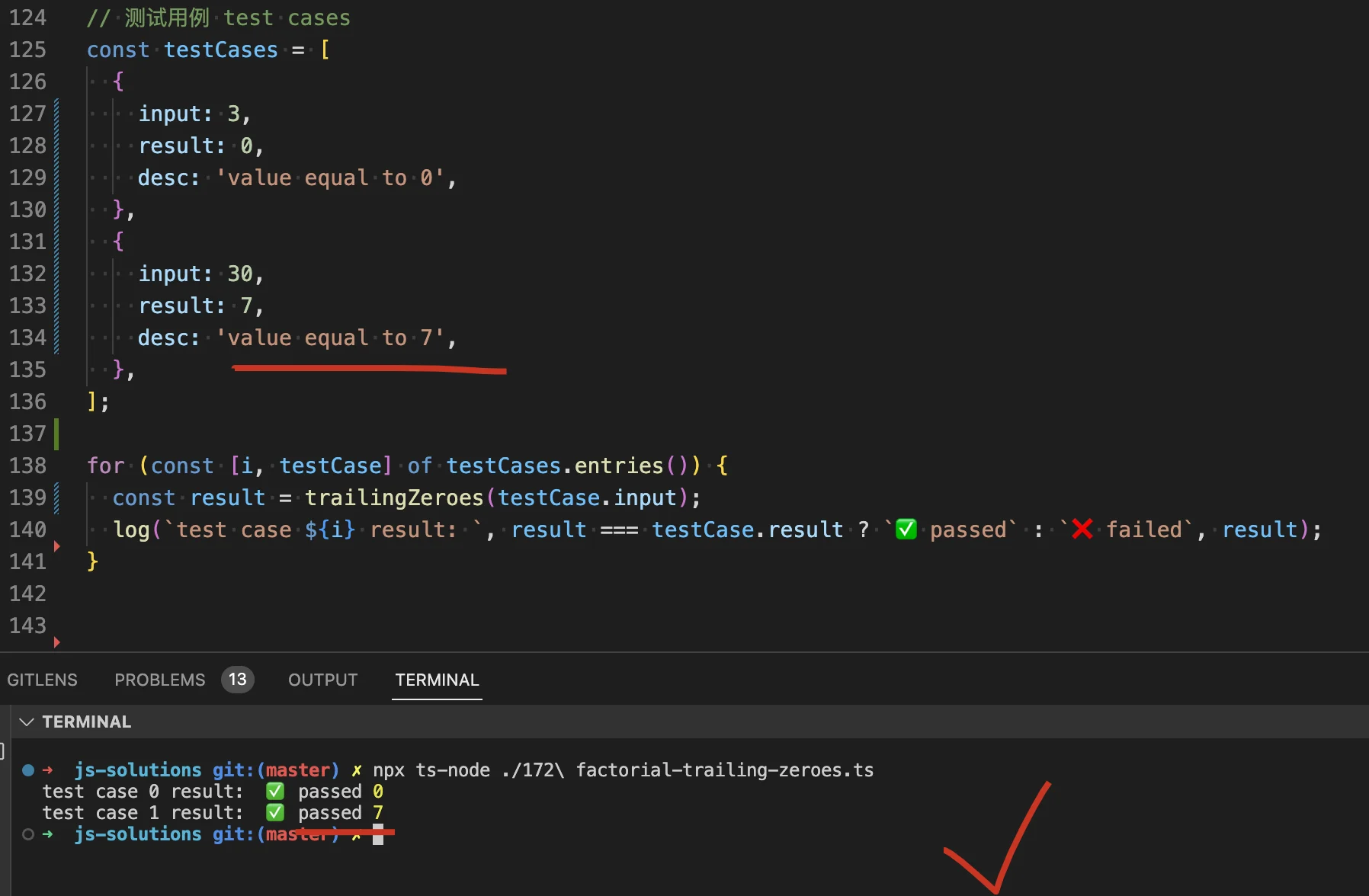This screenshot has width=1369, height=896.
Task: Click 'js-solutions' in the first terminal prompt
Action: tap(138, 770)
